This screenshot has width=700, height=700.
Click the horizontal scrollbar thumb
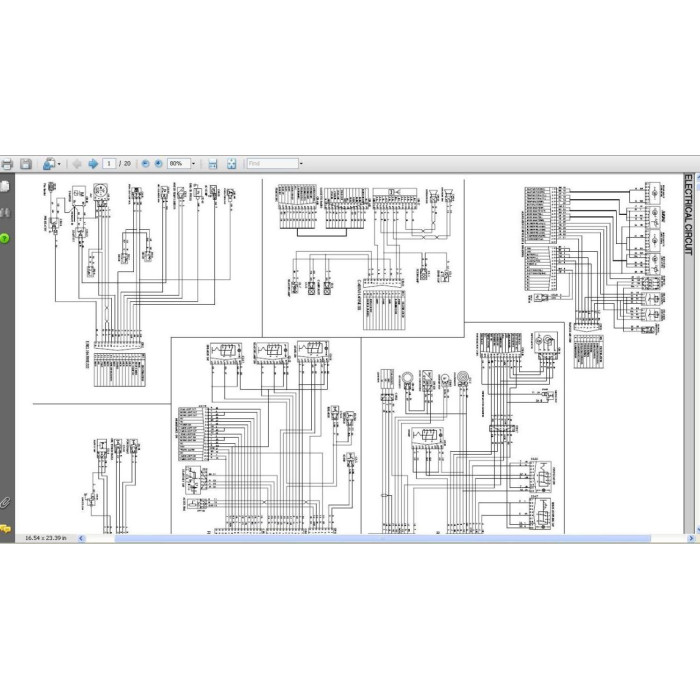383,538
